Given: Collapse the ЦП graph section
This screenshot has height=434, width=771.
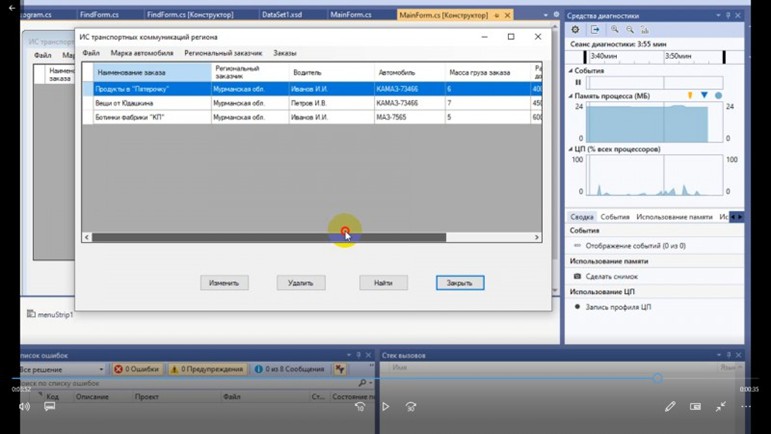Looking at the screenshot, I should tap(570, 149).
